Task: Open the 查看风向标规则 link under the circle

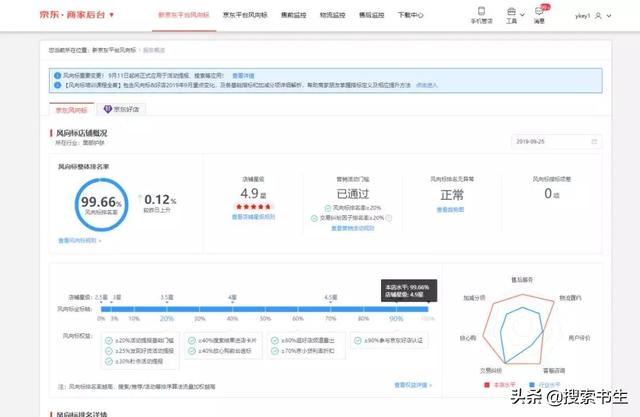Action: tap(80, 241)
